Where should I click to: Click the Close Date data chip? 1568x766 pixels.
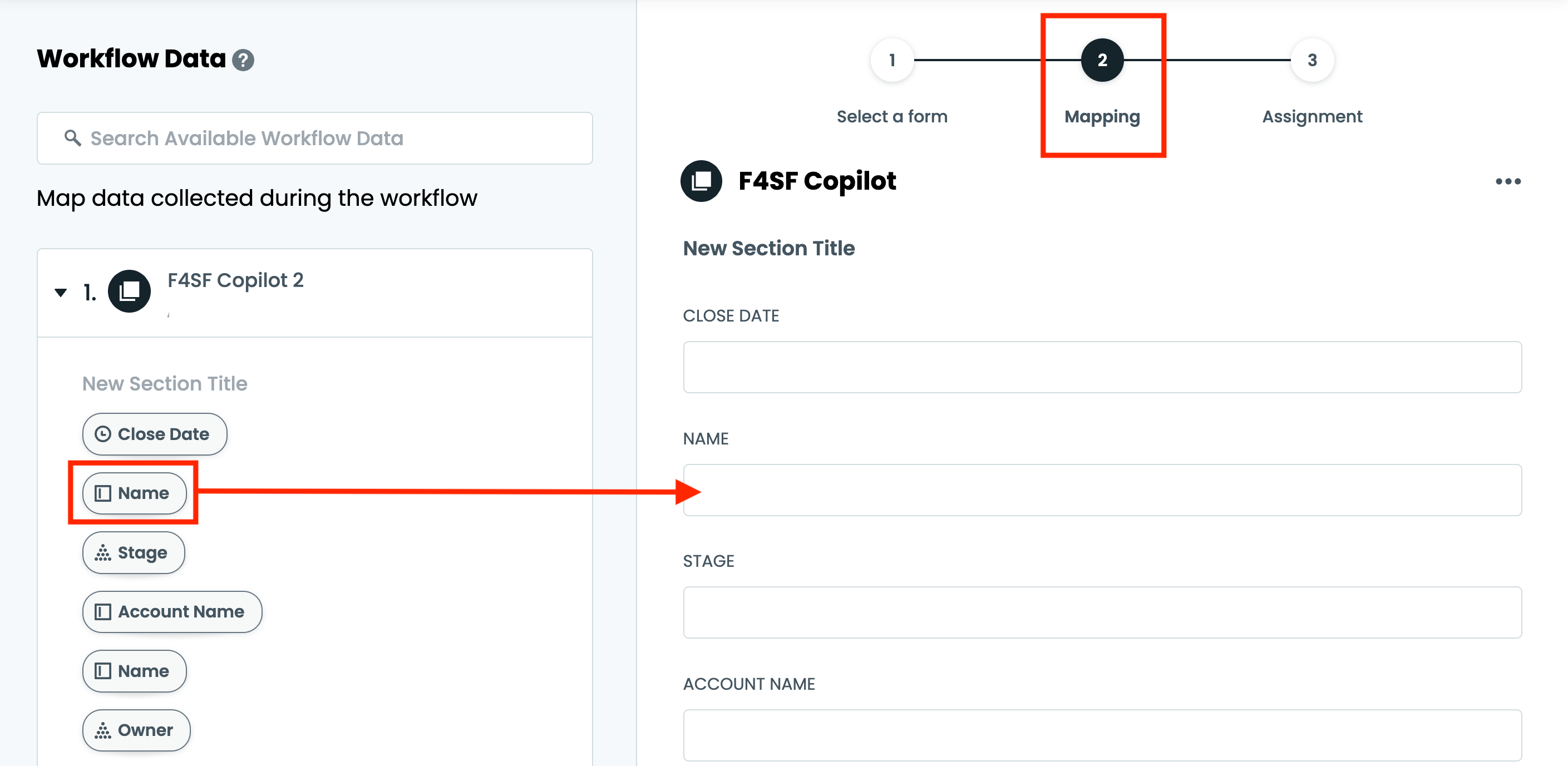coord(155,434)
